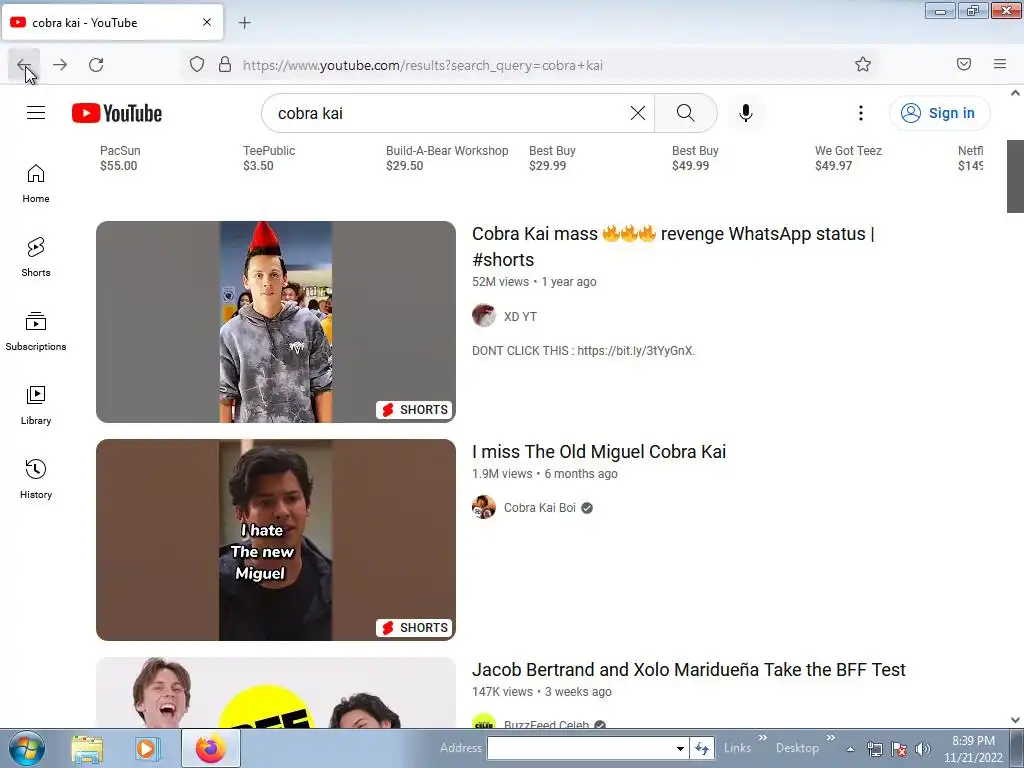Expand the Links toolbar chevron
This screenshot has width=1024, height=768.
(762, 738)
